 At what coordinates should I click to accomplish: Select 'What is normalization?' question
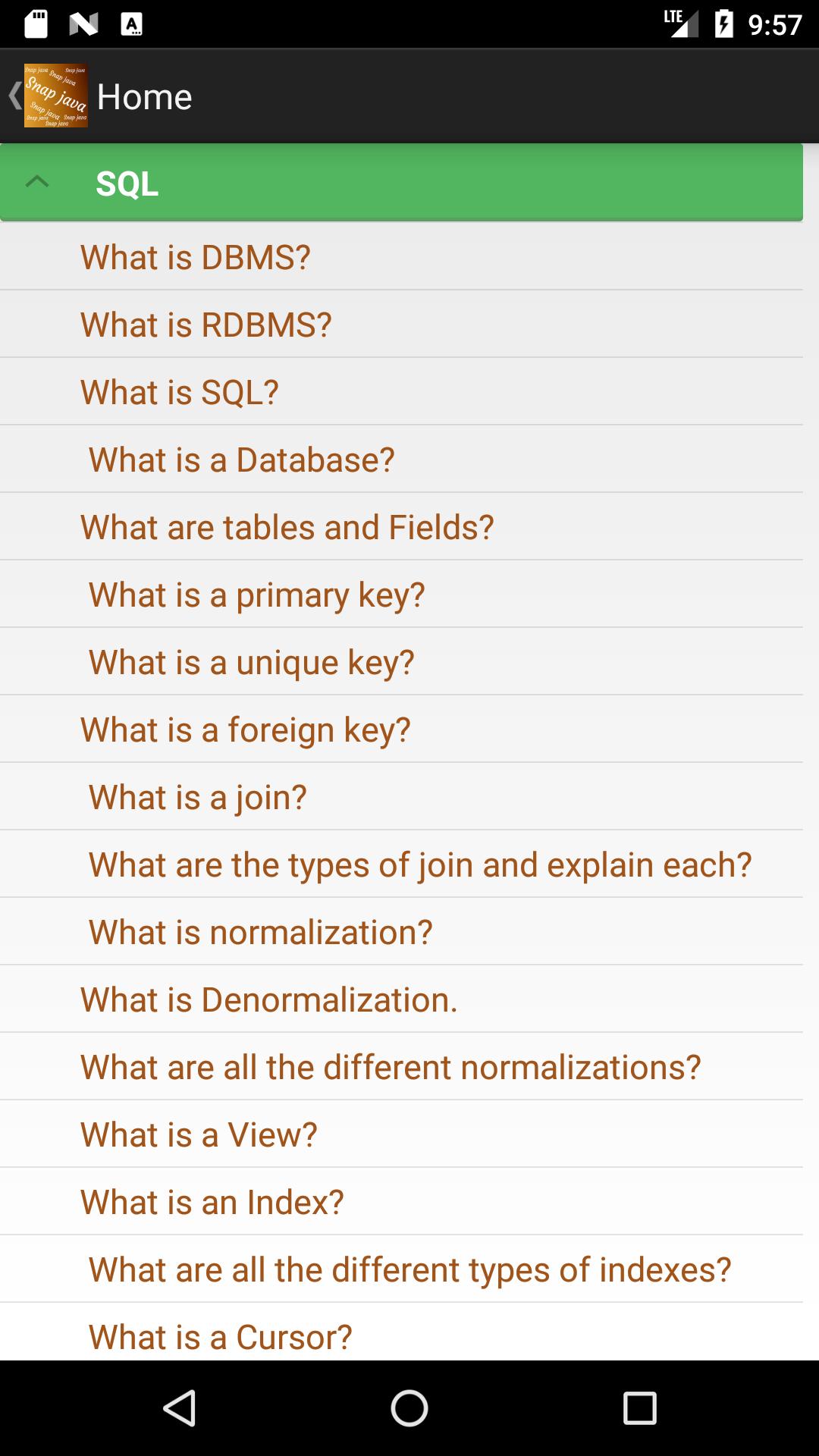tap(401, 931)
